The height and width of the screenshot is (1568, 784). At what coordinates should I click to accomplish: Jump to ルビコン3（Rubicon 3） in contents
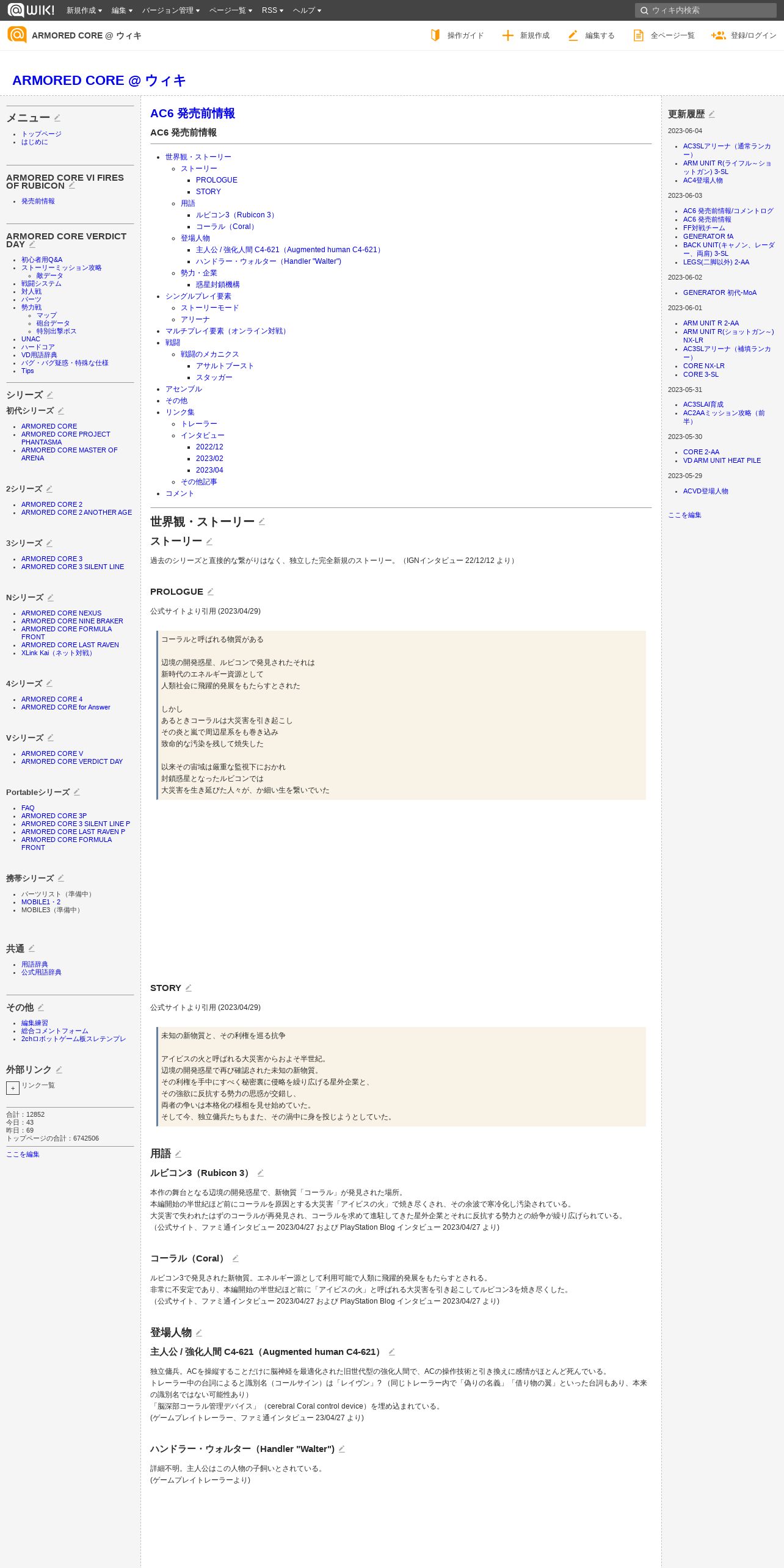pyautogui.click(x=237, y=215)
